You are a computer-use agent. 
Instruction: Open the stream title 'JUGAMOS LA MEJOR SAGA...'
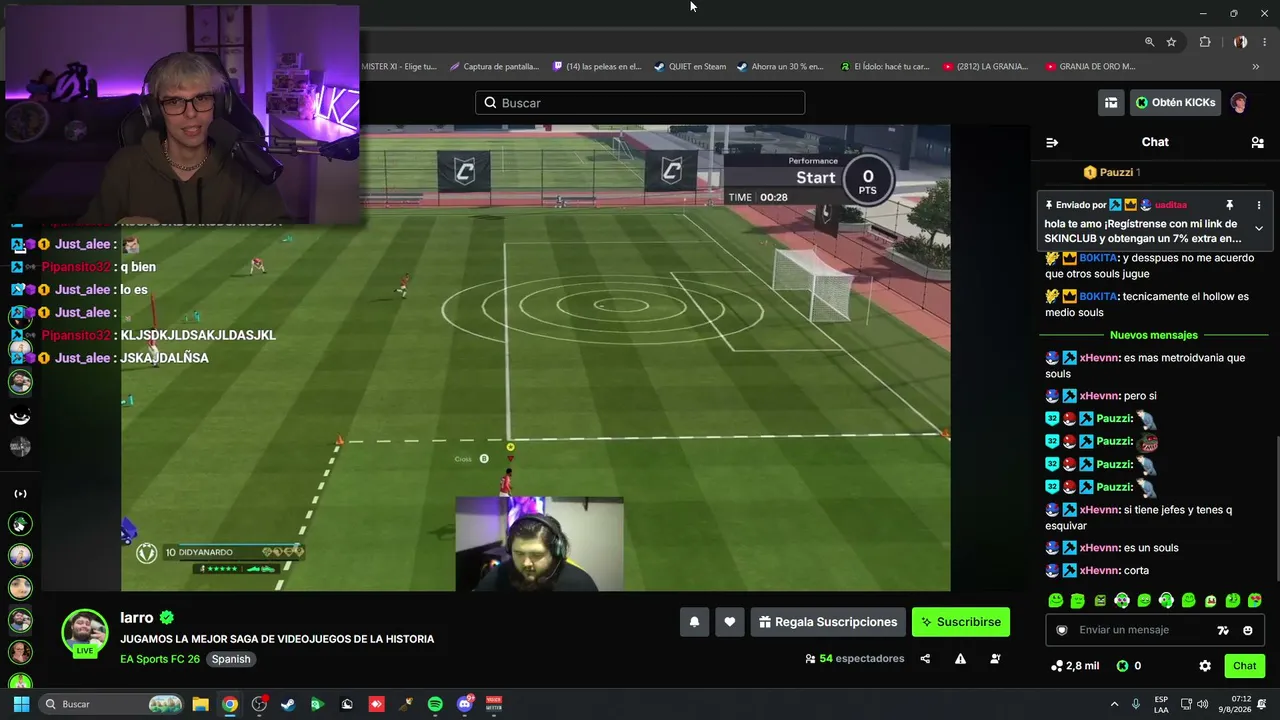point(277,639)
